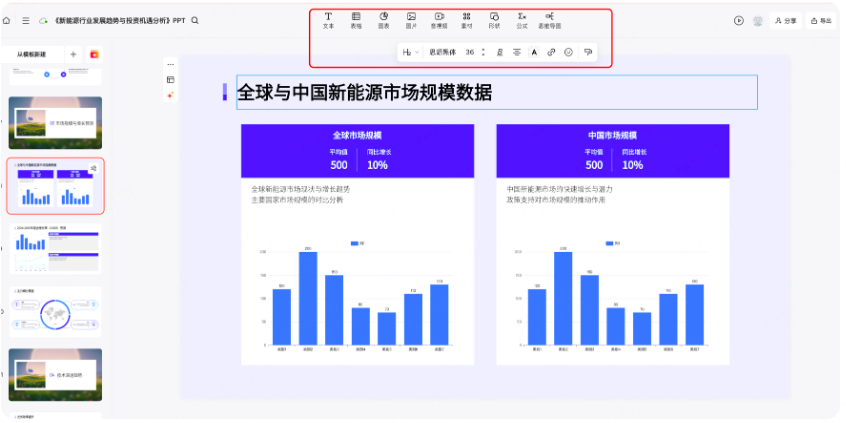The image size is (846, 423).
Task: Click the 政策支持对市场规模的推动作用 text line
Action: coord(556,200)
